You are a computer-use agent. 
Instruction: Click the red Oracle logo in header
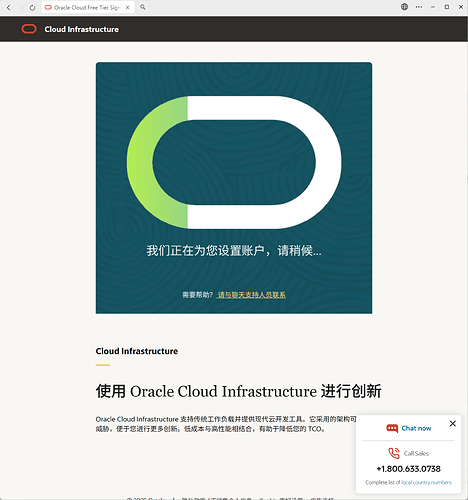29,29
